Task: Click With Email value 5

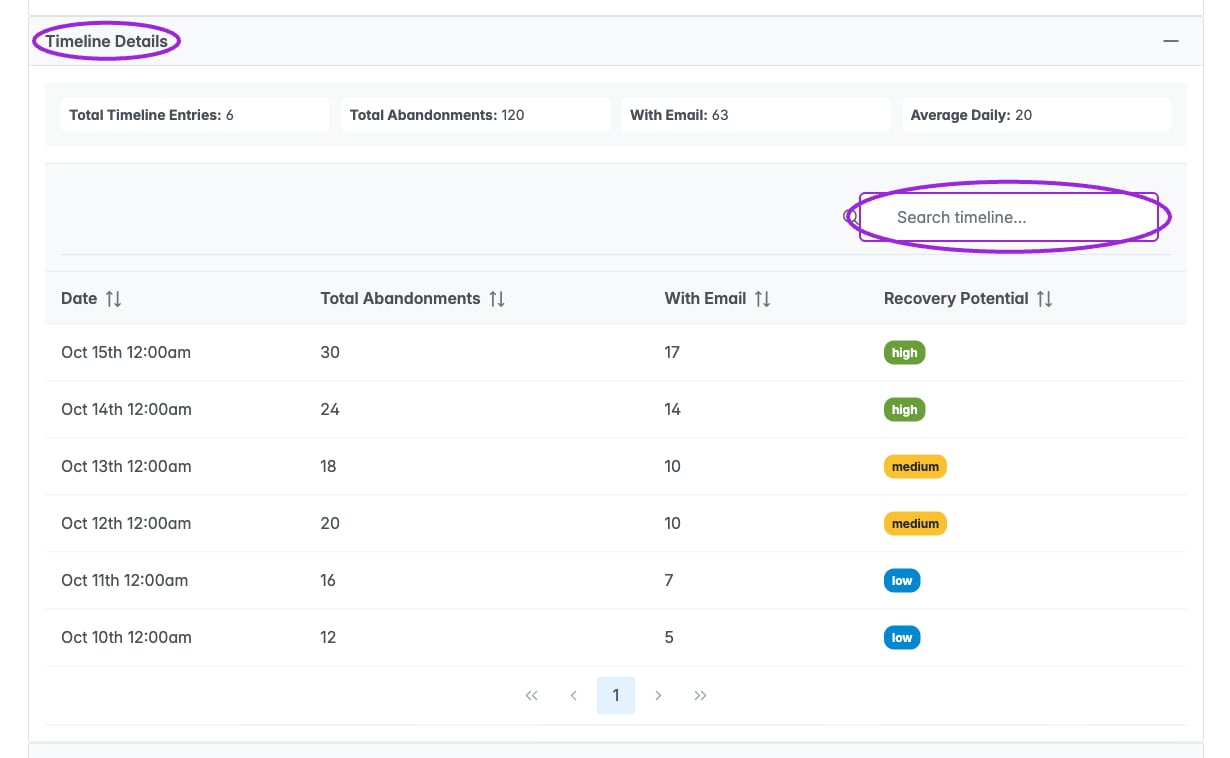Action: pyautogui.click(x=669, y=637)
